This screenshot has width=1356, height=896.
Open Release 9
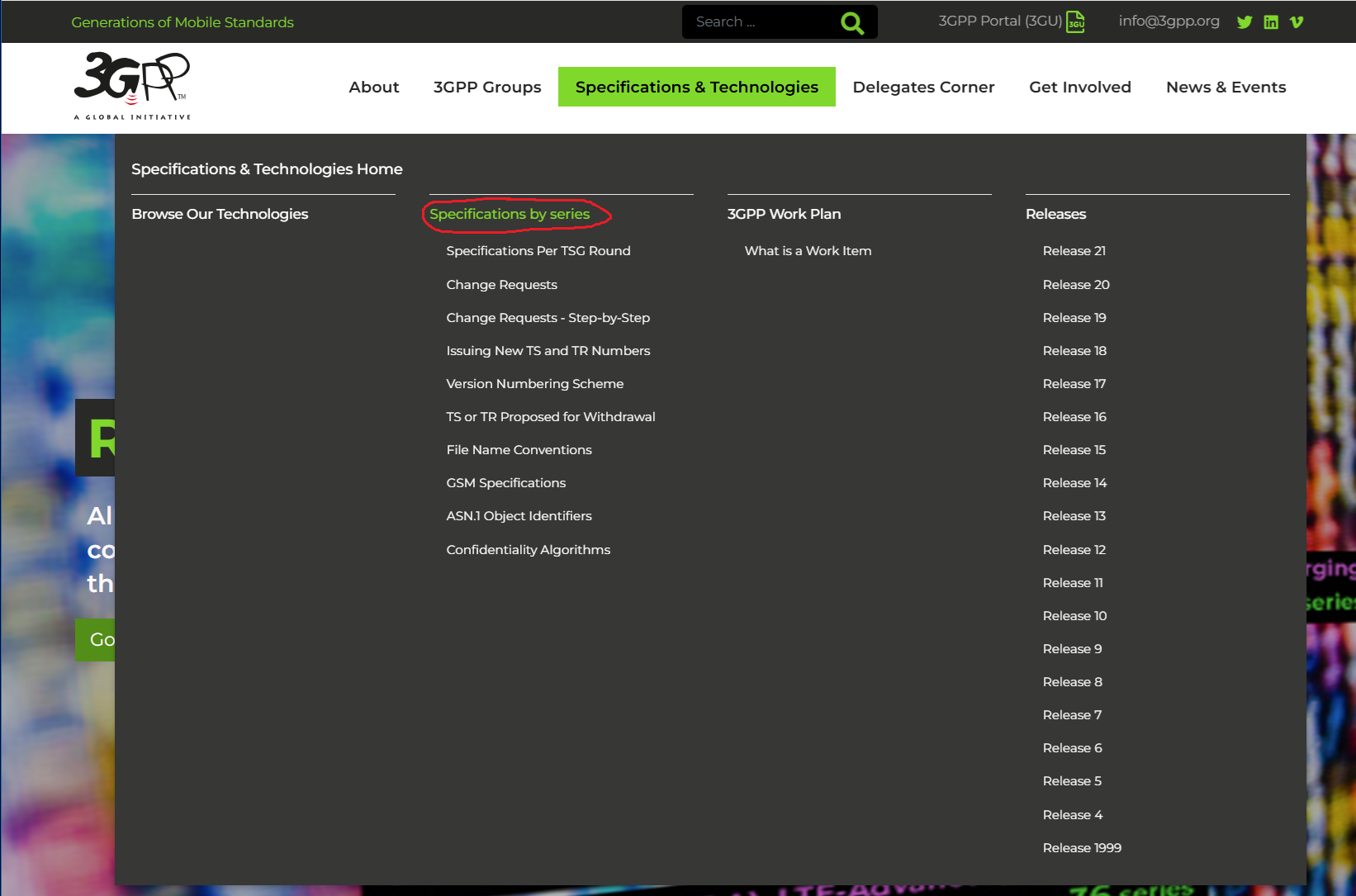pos(1072,649)
